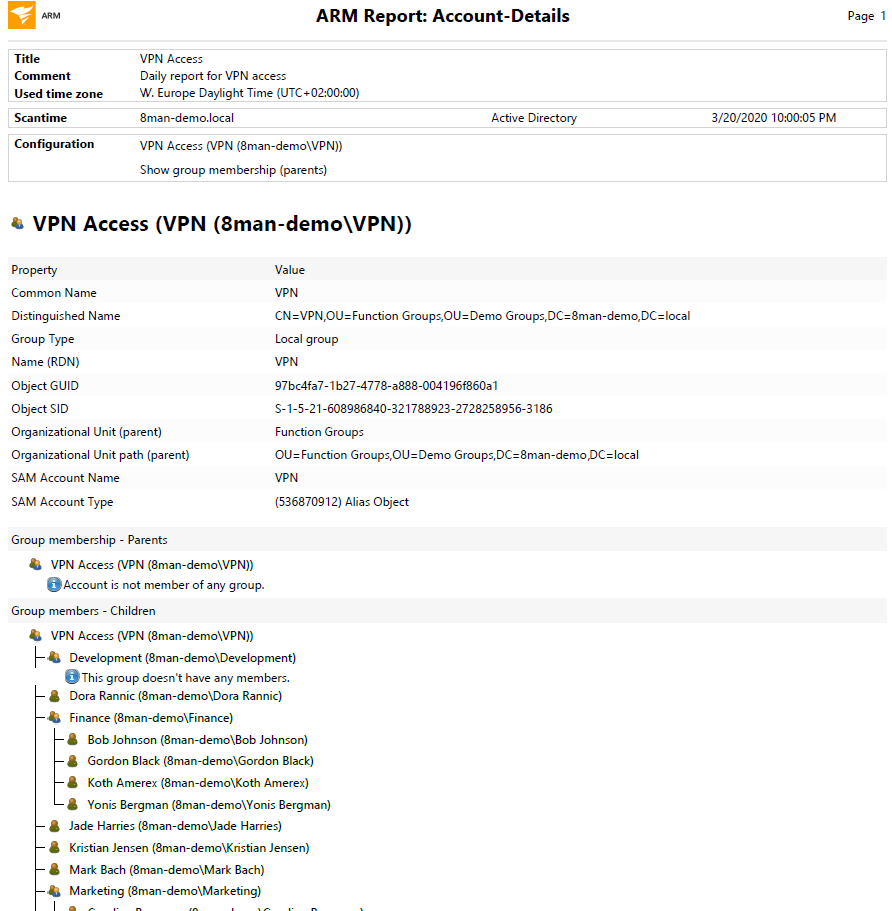
Task: Click the user icon for Gordon Black
Action: (x=73, y=761)
